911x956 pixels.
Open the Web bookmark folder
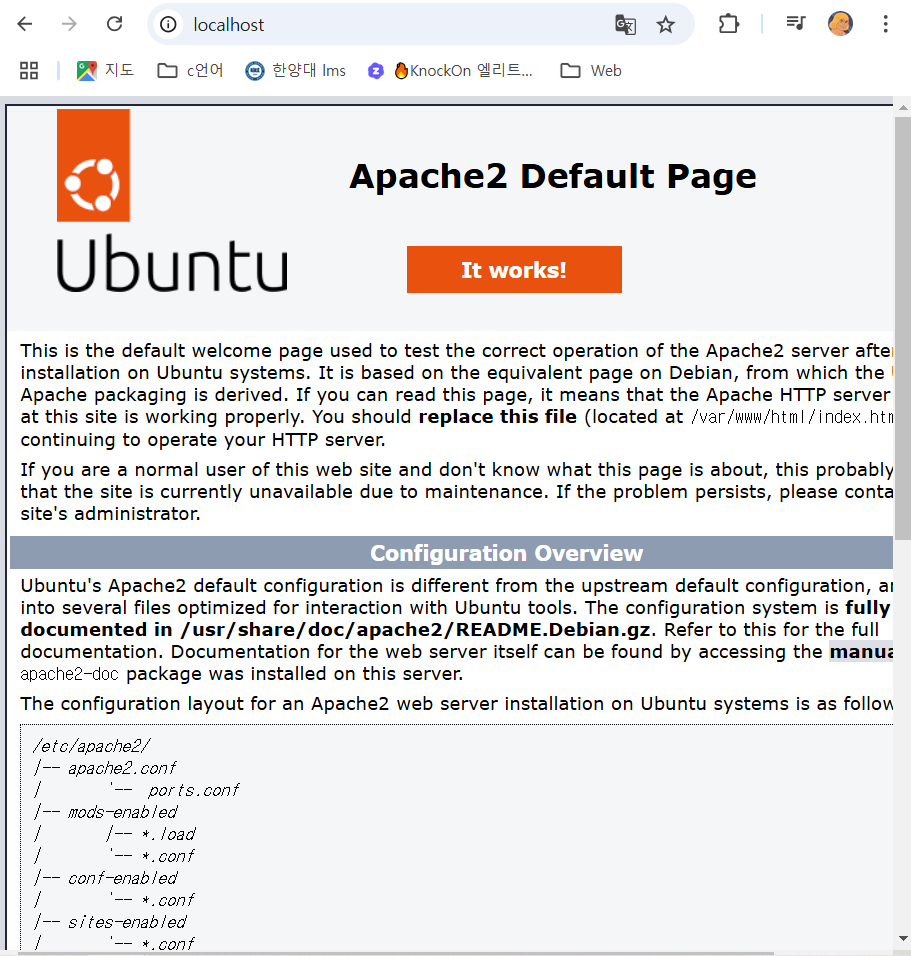591,71
